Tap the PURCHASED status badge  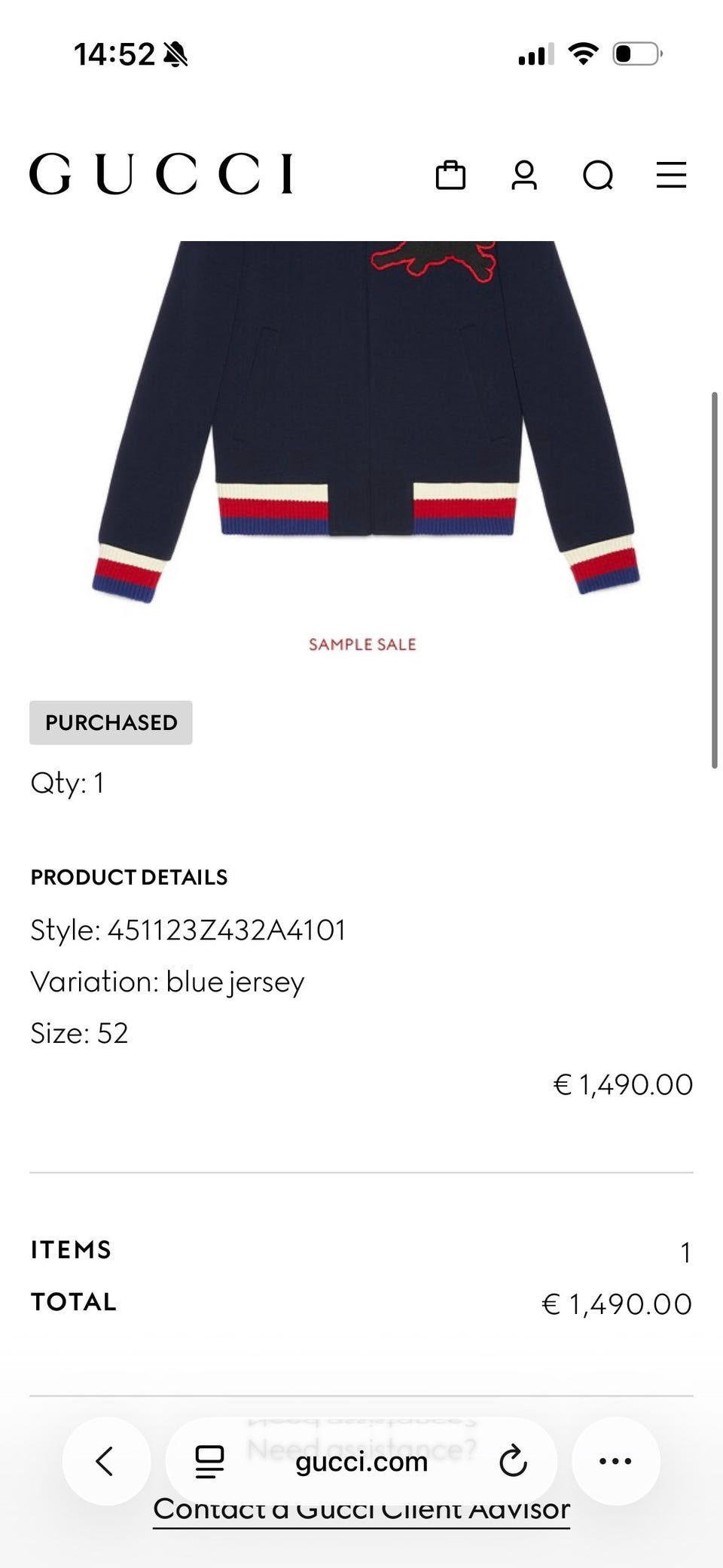(111, 723)
